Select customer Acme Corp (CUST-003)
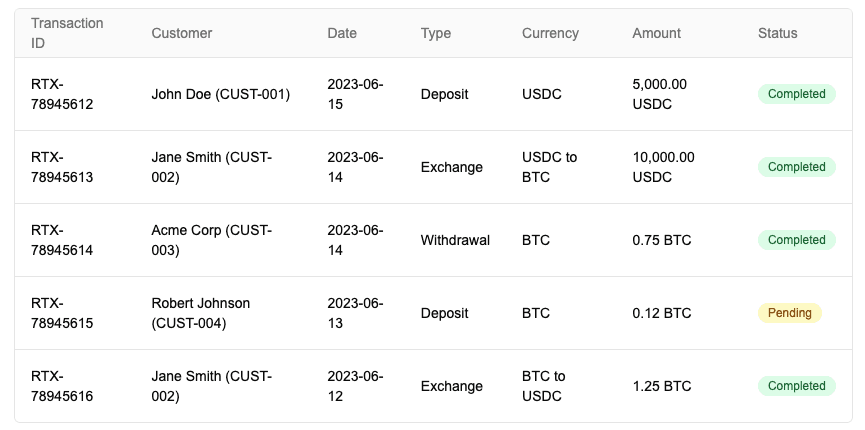The image size is (865, 430). 212,240
